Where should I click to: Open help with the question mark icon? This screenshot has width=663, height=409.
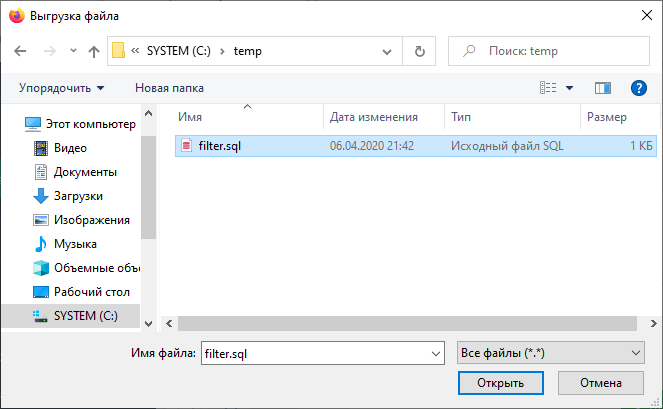(x=638, y=88)
